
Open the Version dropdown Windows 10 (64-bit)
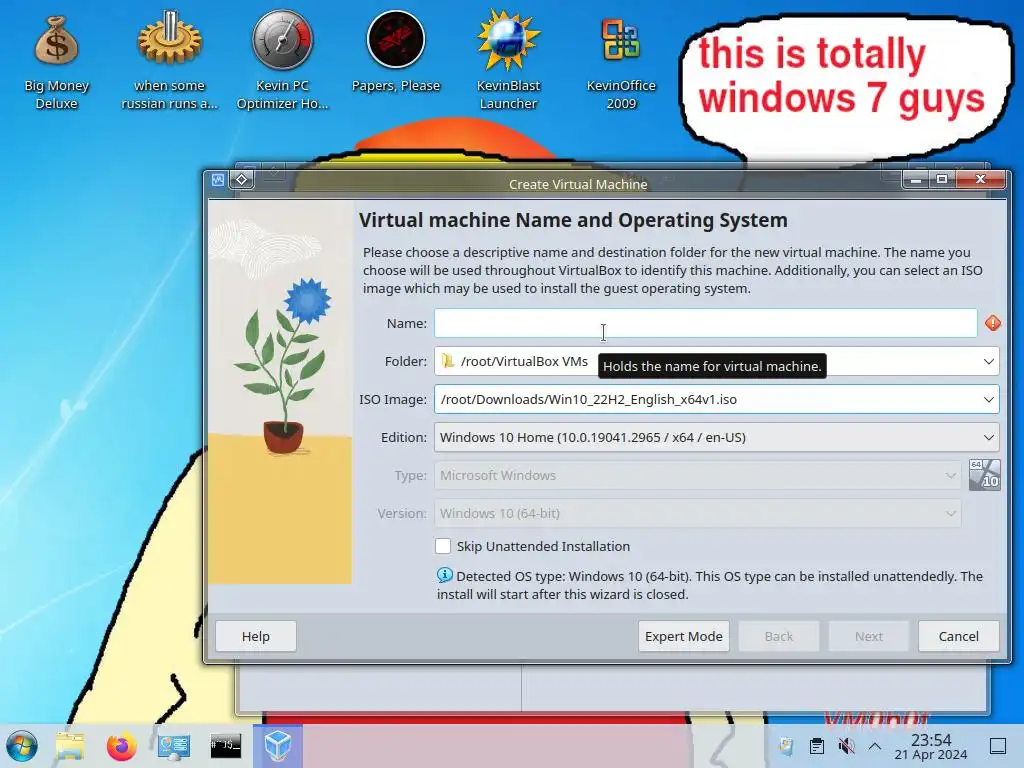[x=697, y=513]
